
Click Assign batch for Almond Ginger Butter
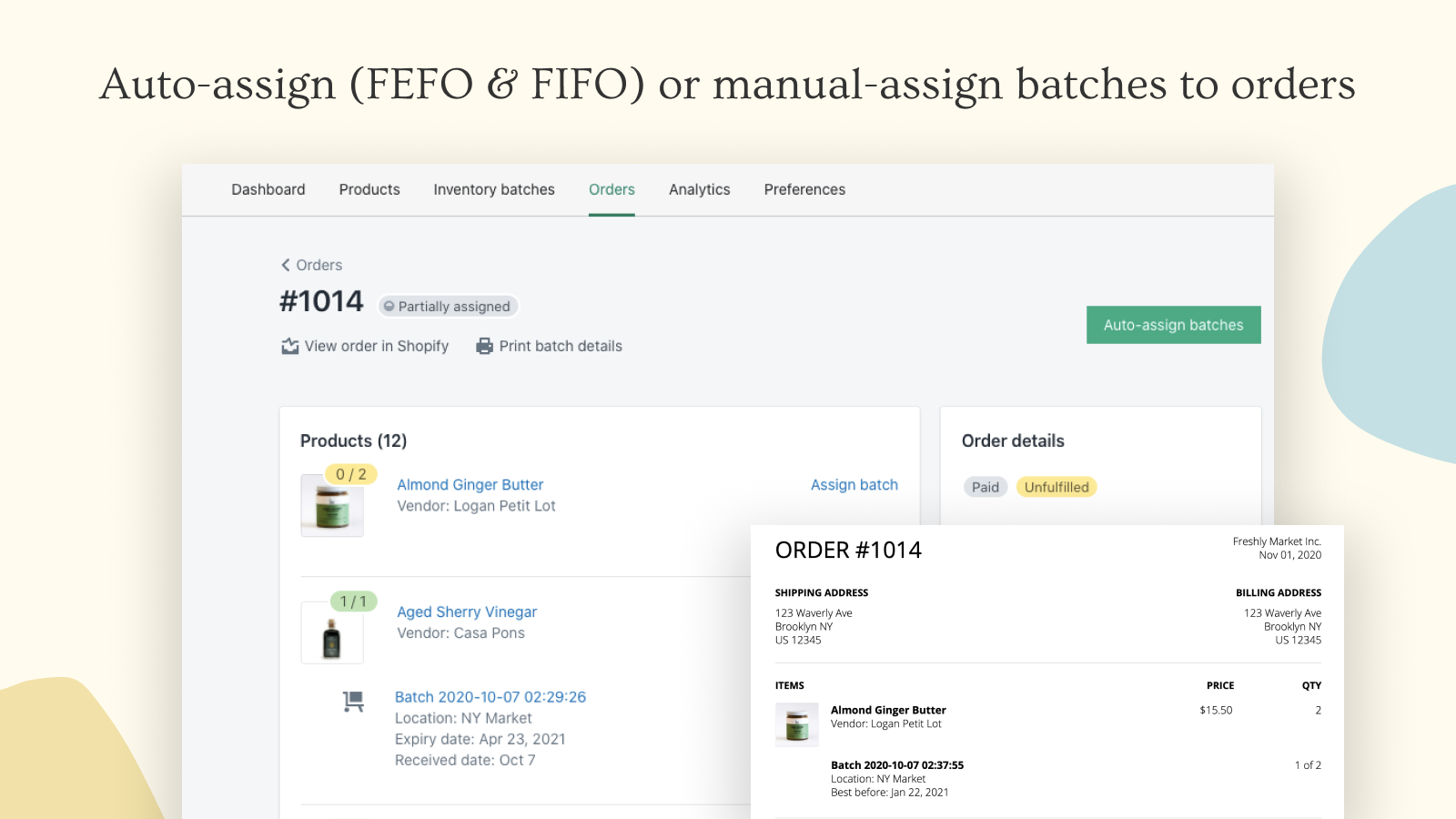tap(854, 485)
